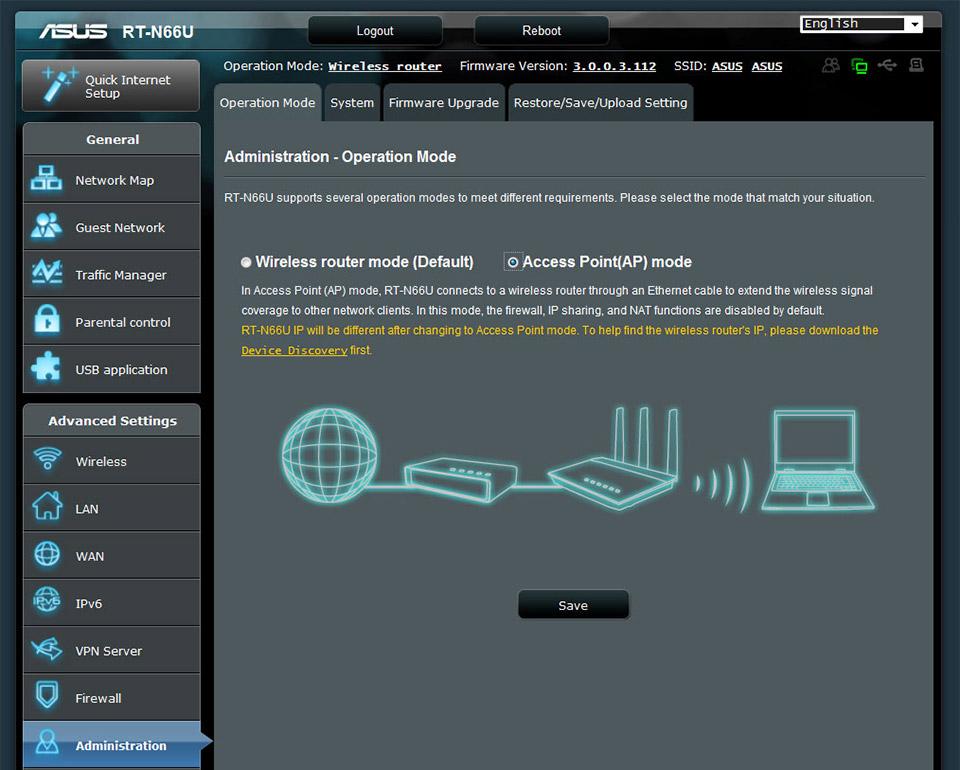
Task: Click the green network connection status icon
Action: pos(860,65)
